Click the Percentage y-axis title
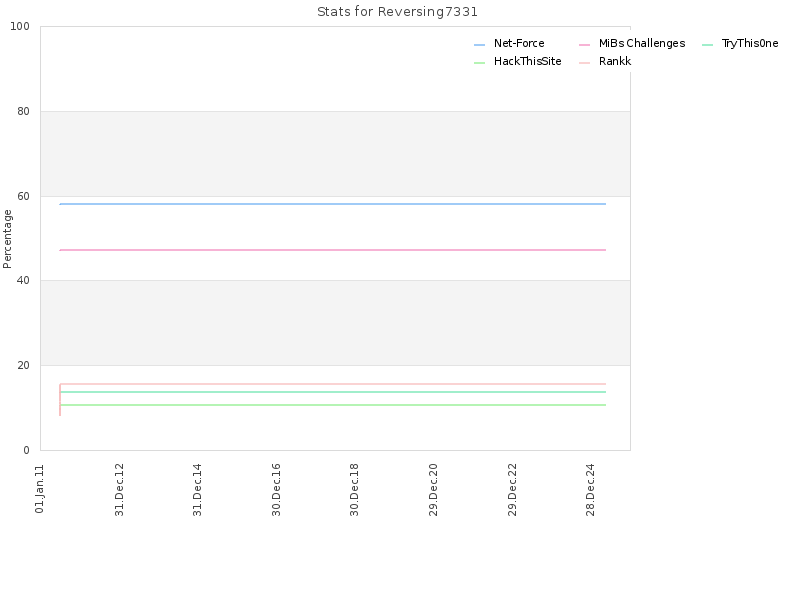The width and height of the screenshot is (800, 600). (x=7, y=239)
